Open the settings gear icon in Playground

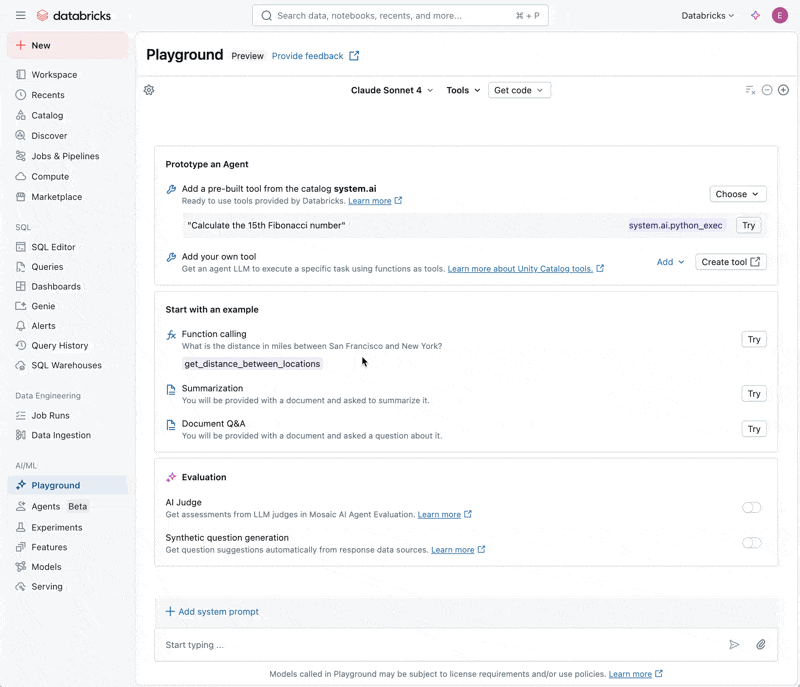149,90
